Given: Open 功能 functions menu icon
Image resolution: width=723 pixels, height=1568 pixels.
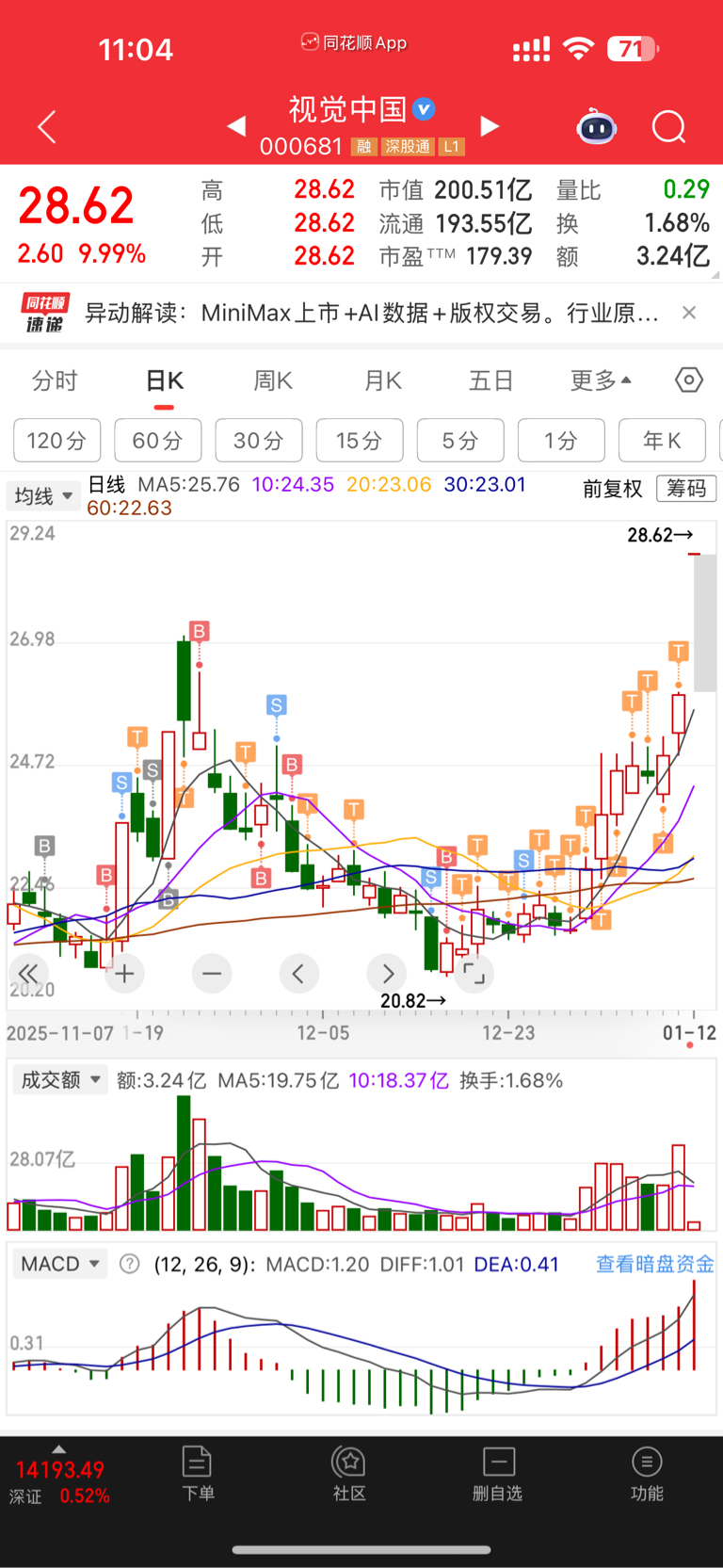Looking at the screenshot, I should point(647,1474).
